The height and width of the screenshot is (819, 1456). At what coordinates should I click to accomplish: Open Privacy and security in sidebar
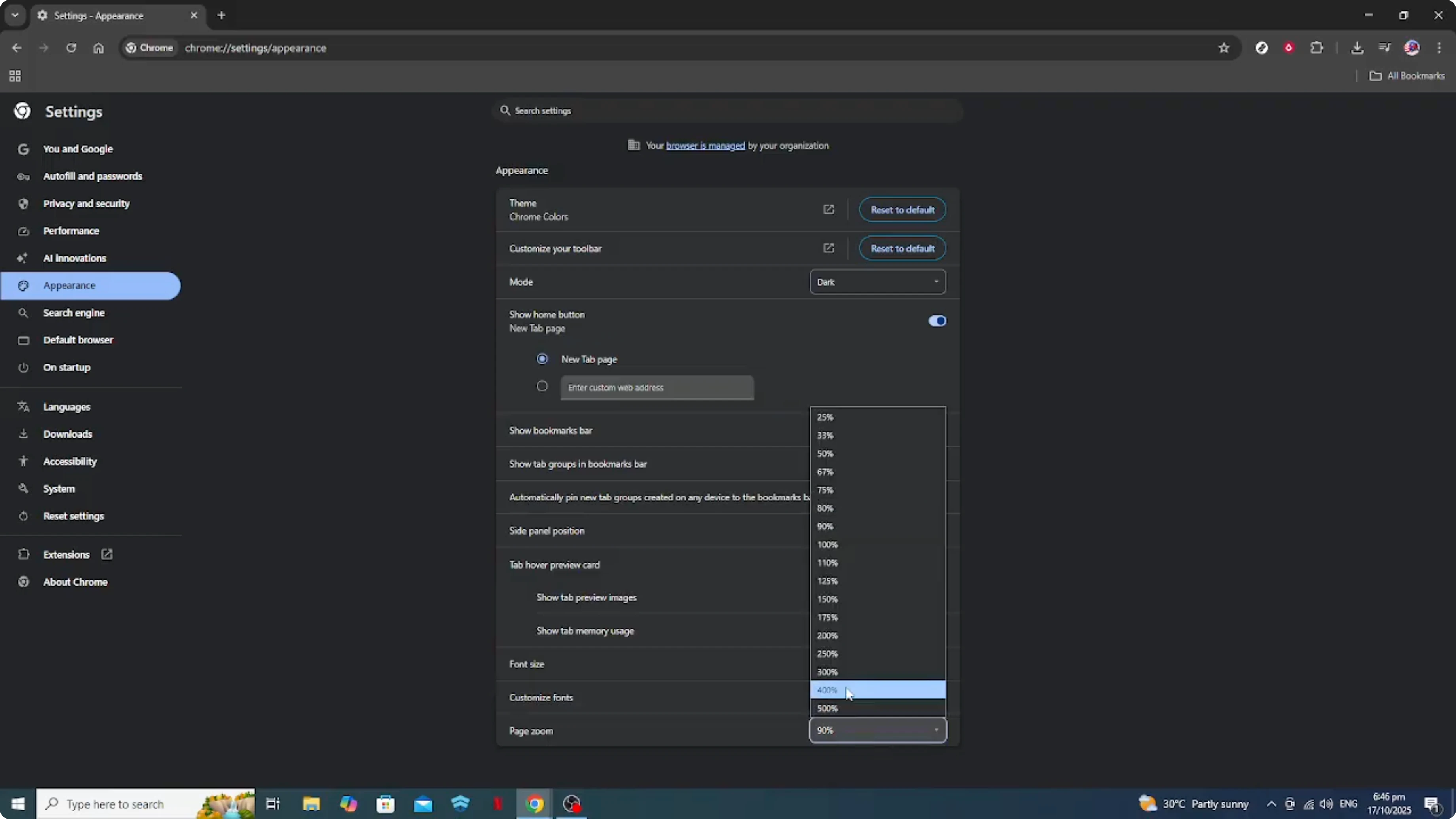pos(86,203)
